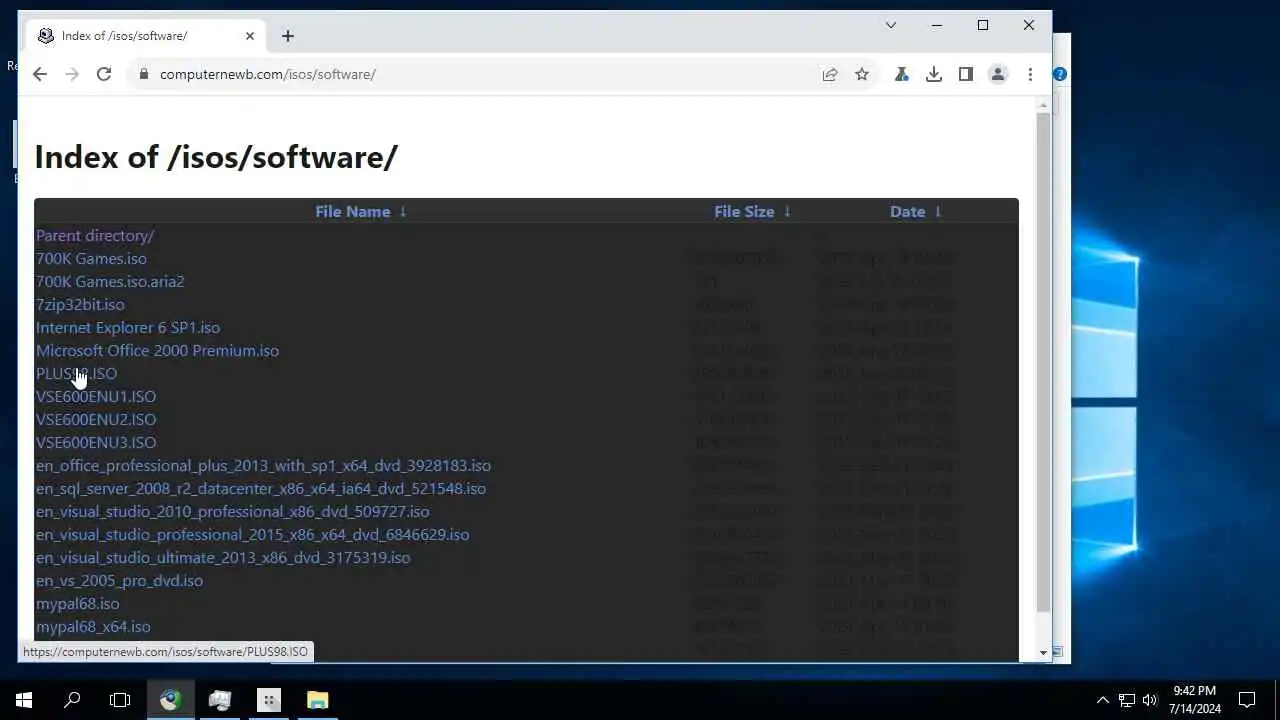
Task: Download Internet Explorer 6 SP1.iso
Action: [128, 328]
